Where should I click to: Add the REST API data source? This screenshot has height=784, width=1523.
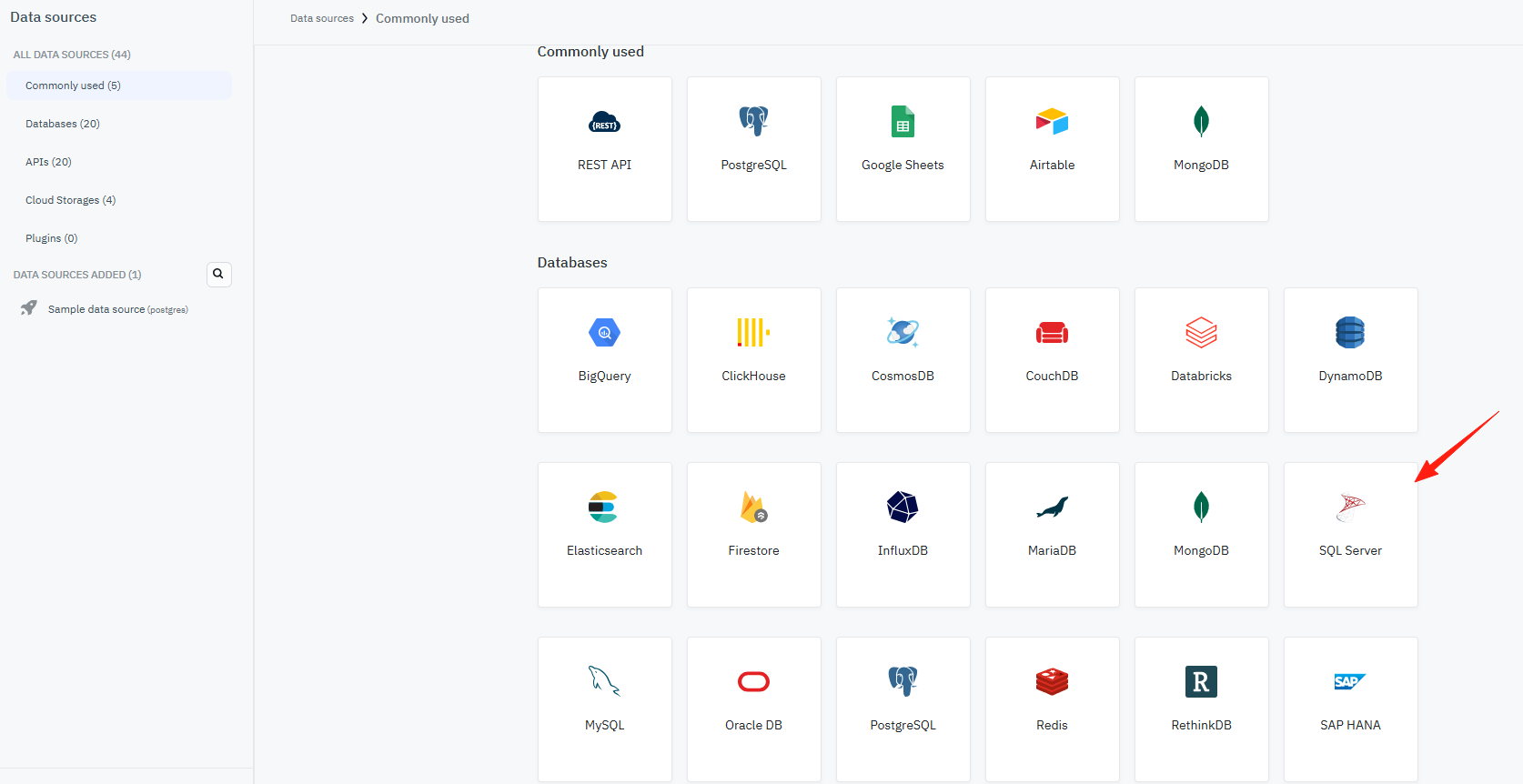point(604,149)
